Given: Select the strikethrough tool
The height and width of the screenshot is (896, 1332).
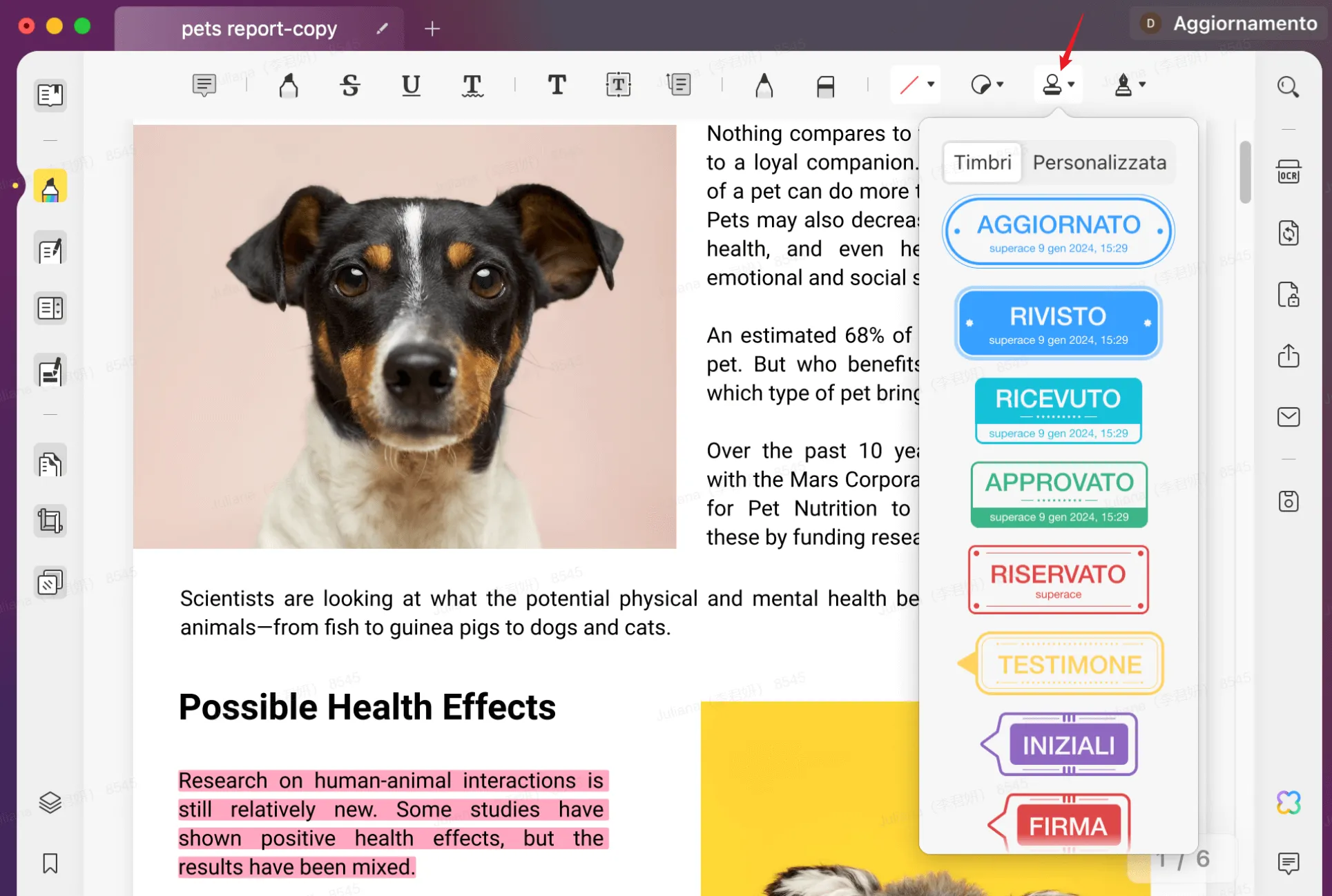Looking at the screenshot, I should point(350,85).
